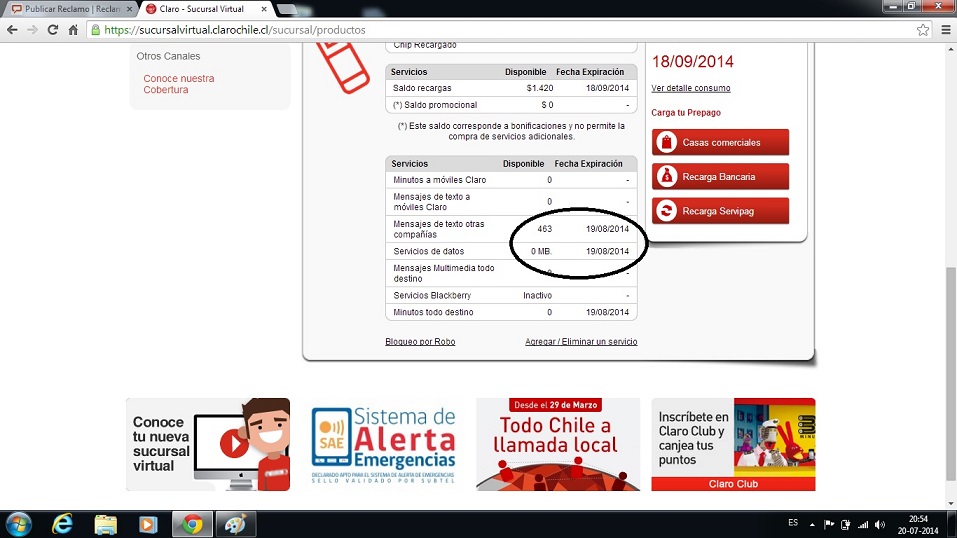Click the '0 MB.' data value
The height and width of the screenshot is (538, 957).
tap(541, 251)
